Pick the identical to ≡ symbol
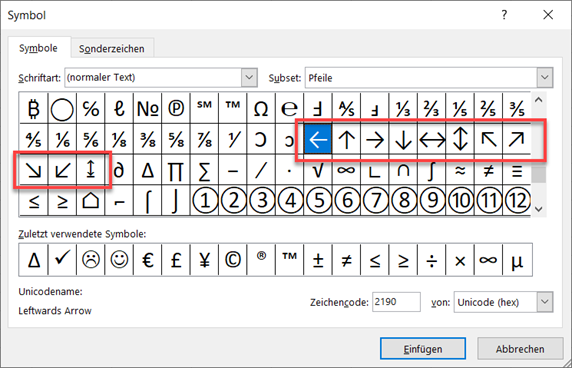This screenshot has height=368, width=572. click(x=517, y=170)
